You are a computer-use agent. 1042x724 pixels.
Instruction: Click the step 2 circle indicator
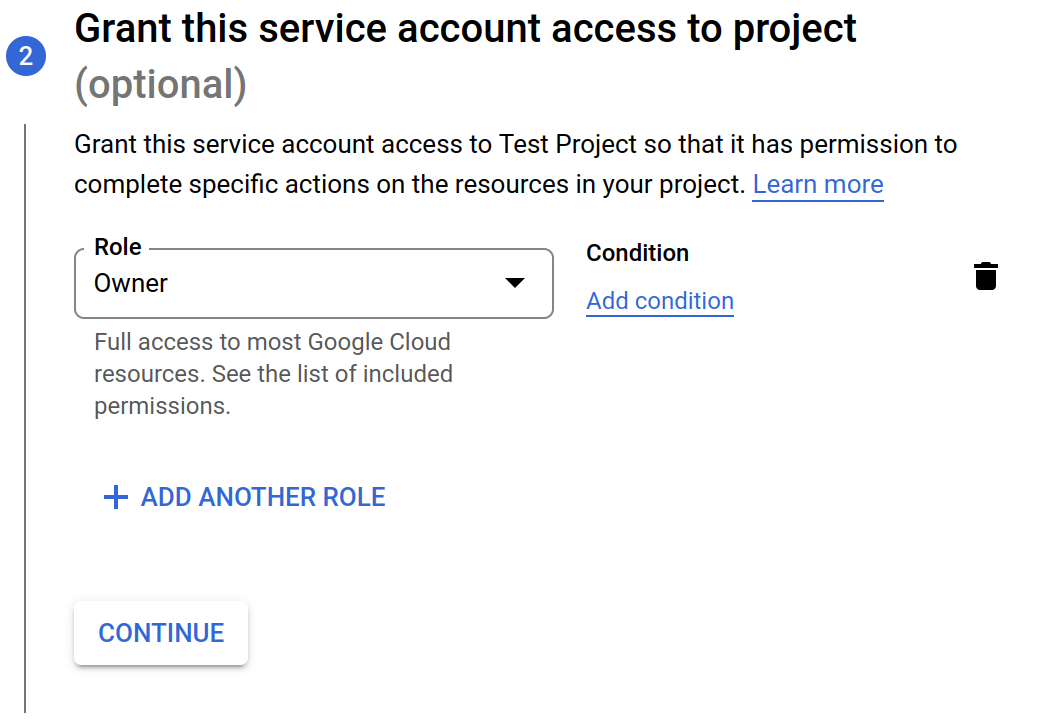(x=26, y=56)
